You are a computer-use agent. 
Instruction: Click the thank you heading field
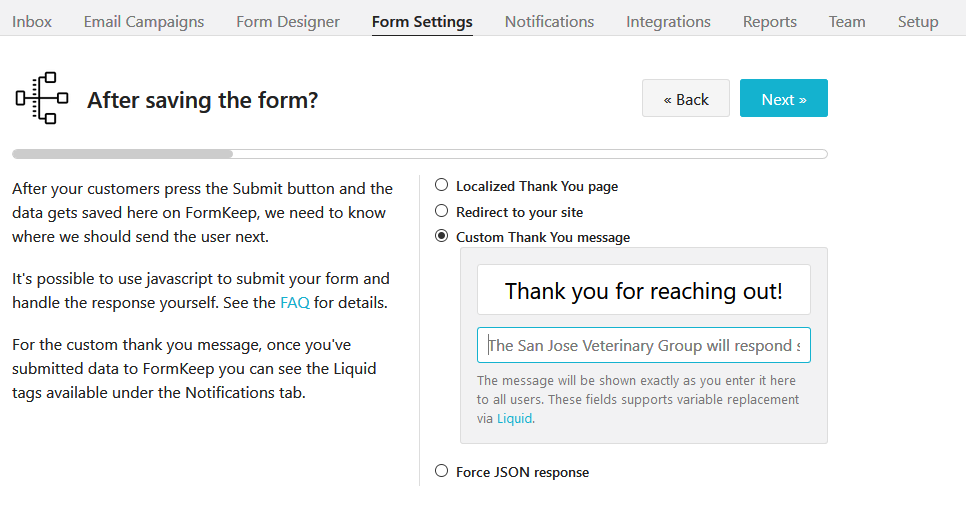point(643,290)
